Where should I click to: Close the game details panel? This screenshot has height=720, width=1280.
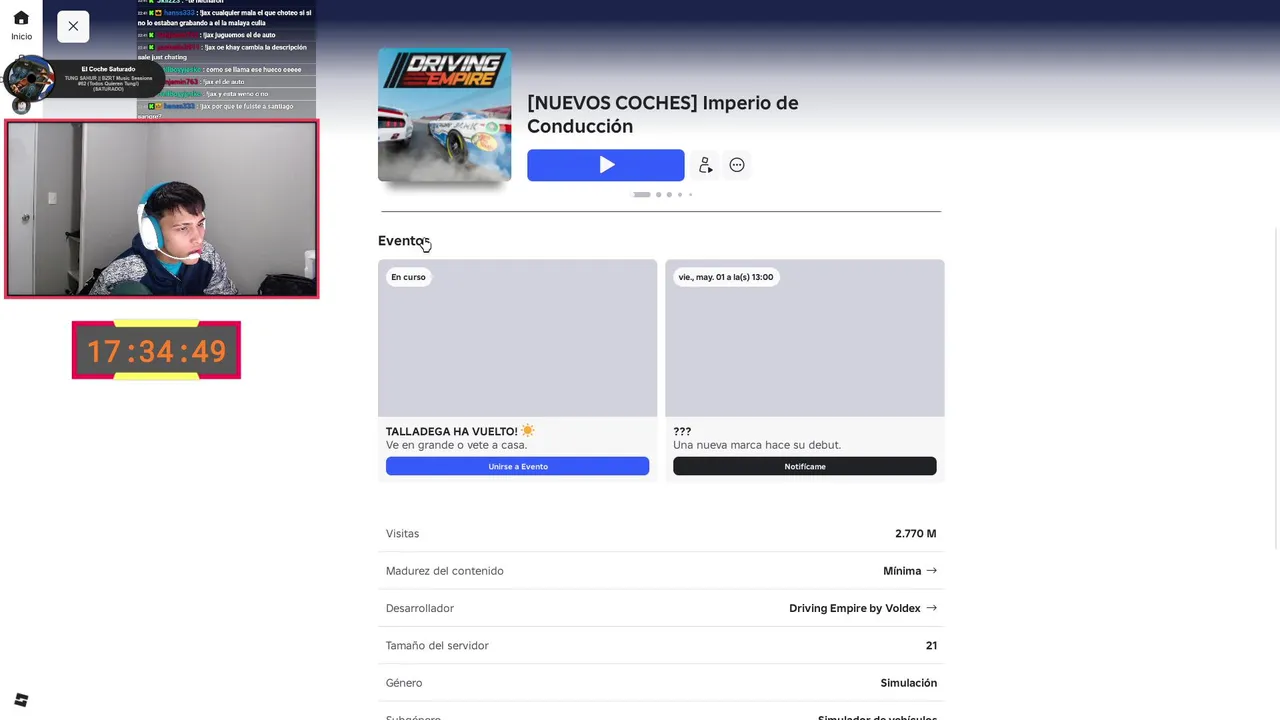(x=73, y=26)
